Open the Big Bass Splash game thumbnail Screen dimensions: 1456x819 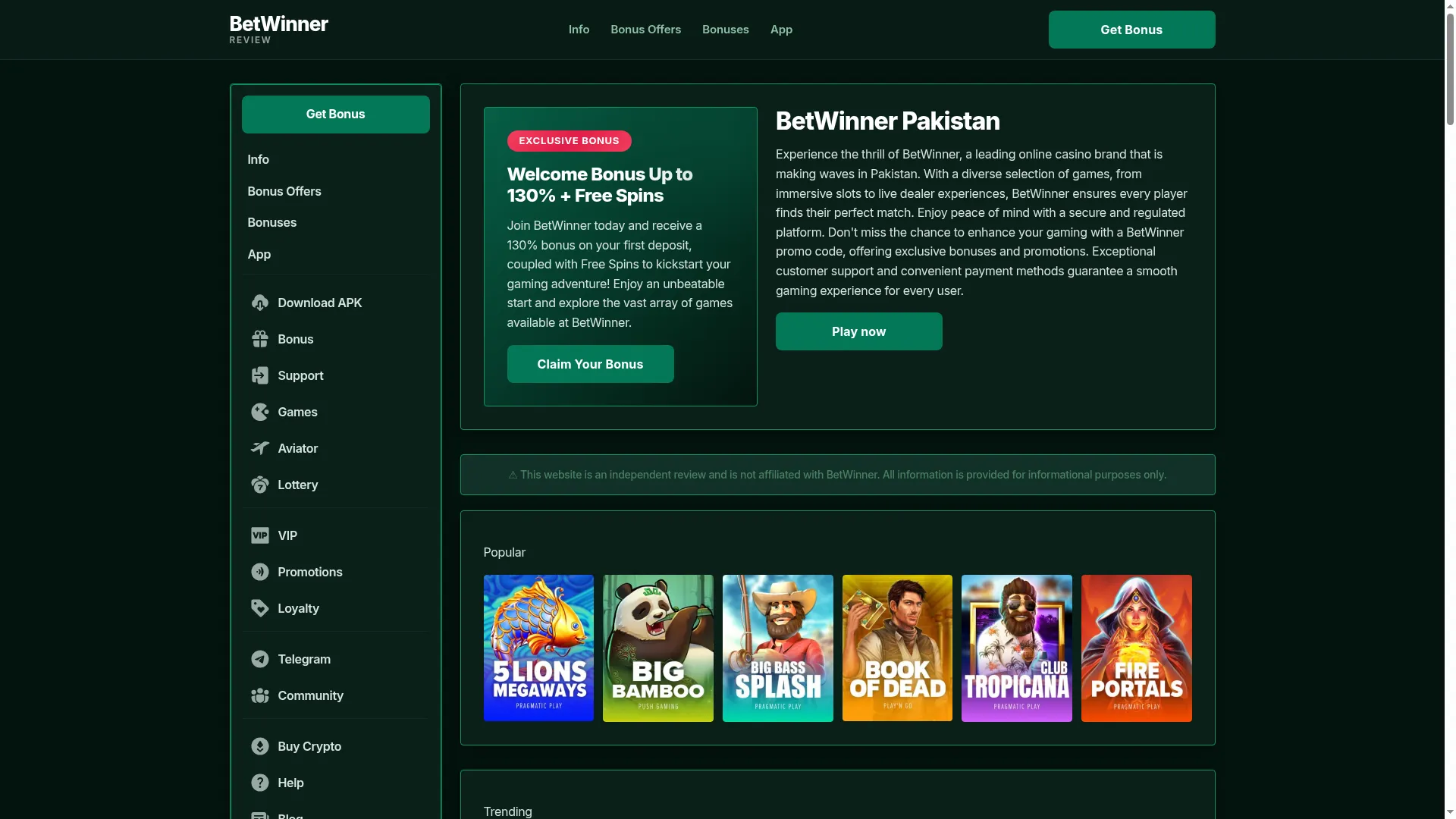click(777, 648)
